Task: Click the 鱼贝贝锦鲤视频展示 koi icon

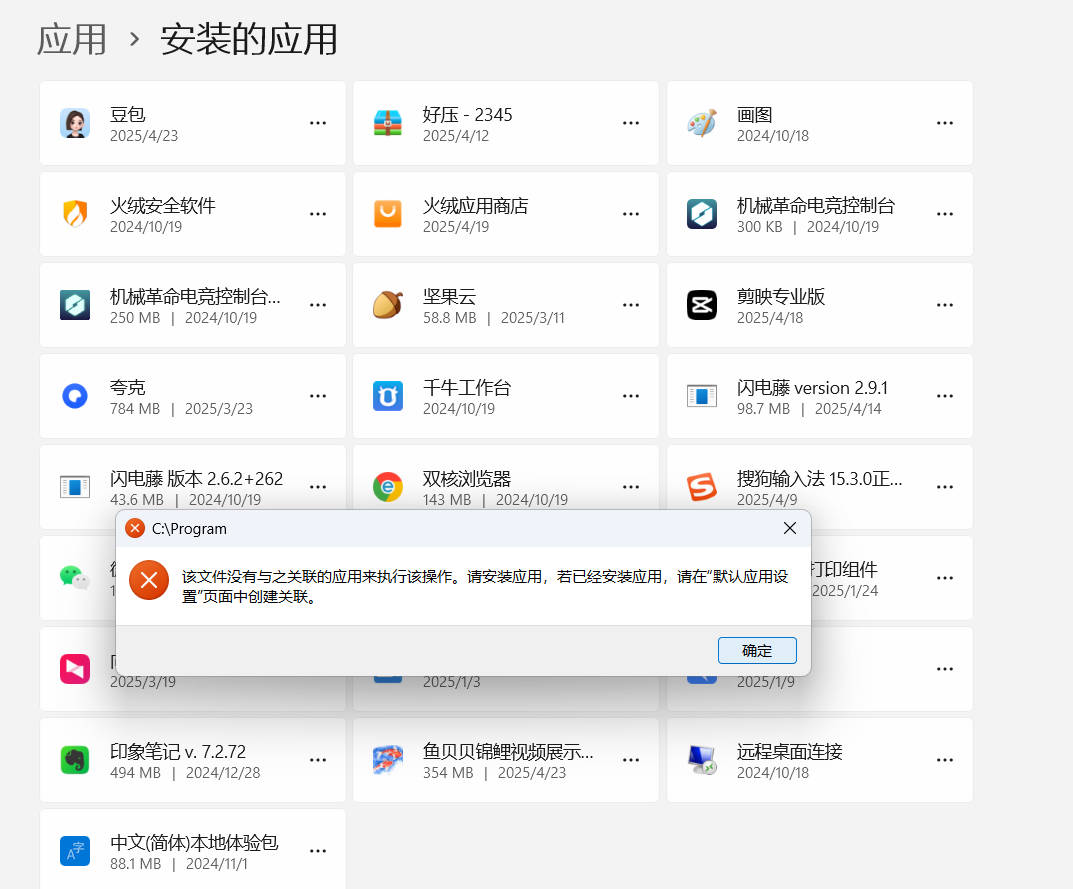Action: point(387,760)
